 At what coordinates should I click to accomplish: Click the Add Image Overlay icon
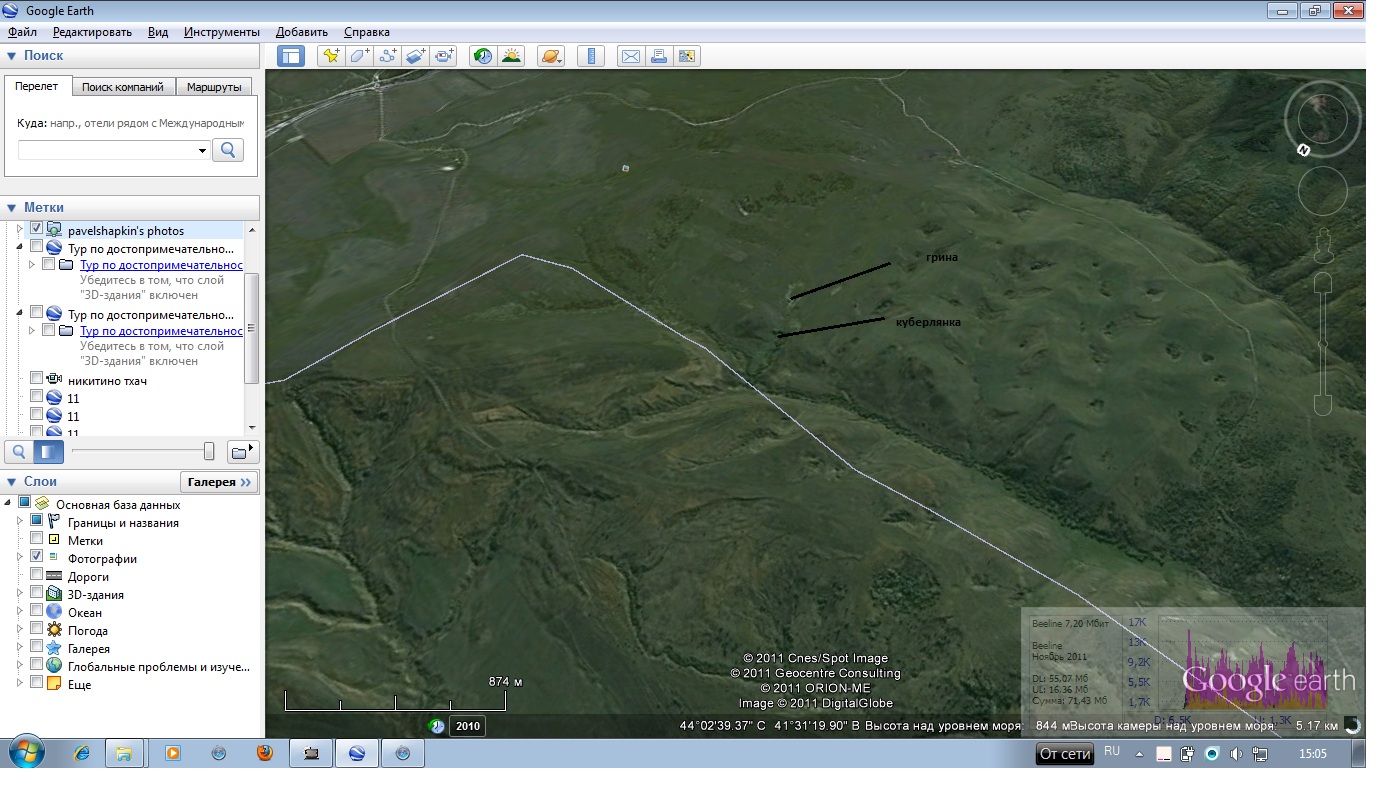click(416, 56)
